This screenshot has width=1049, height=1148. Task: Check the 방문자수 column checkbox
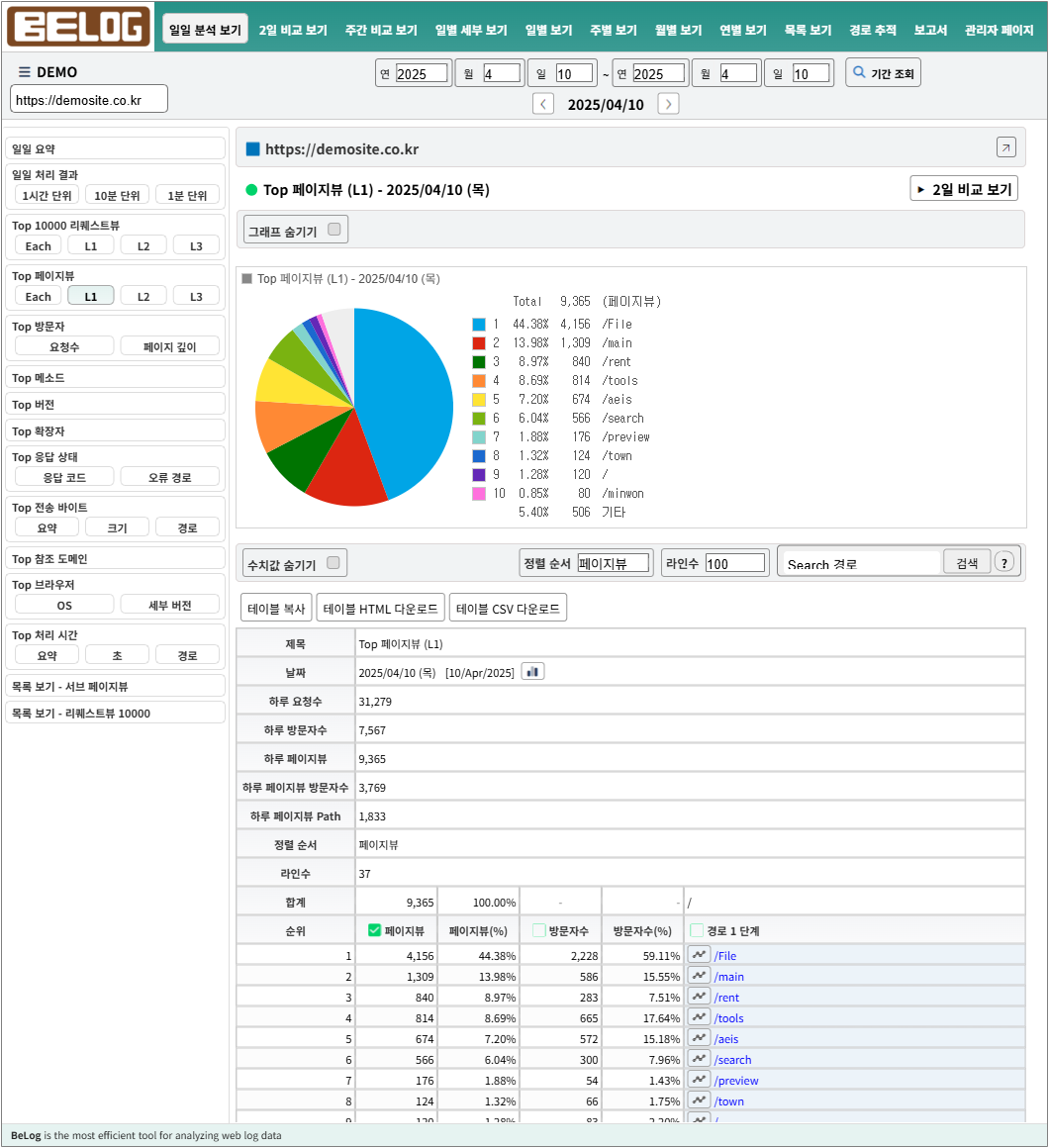(x=539, y=930)
